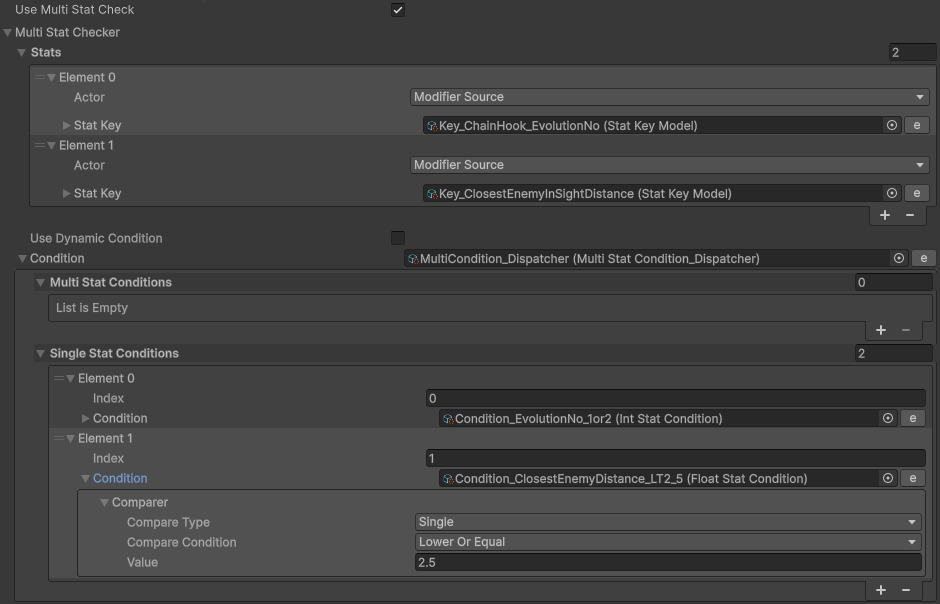Click edit button beside MultiCondition_Dispatcher

[x=924, y=258]
